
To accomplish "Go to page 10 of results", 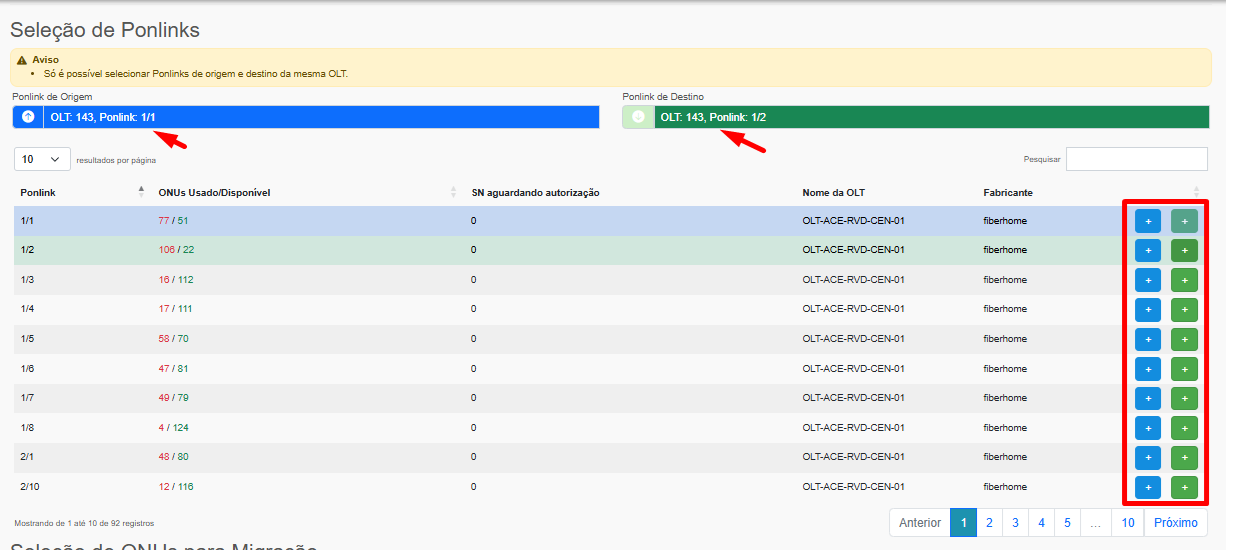I will click(x=1127, y=523).
